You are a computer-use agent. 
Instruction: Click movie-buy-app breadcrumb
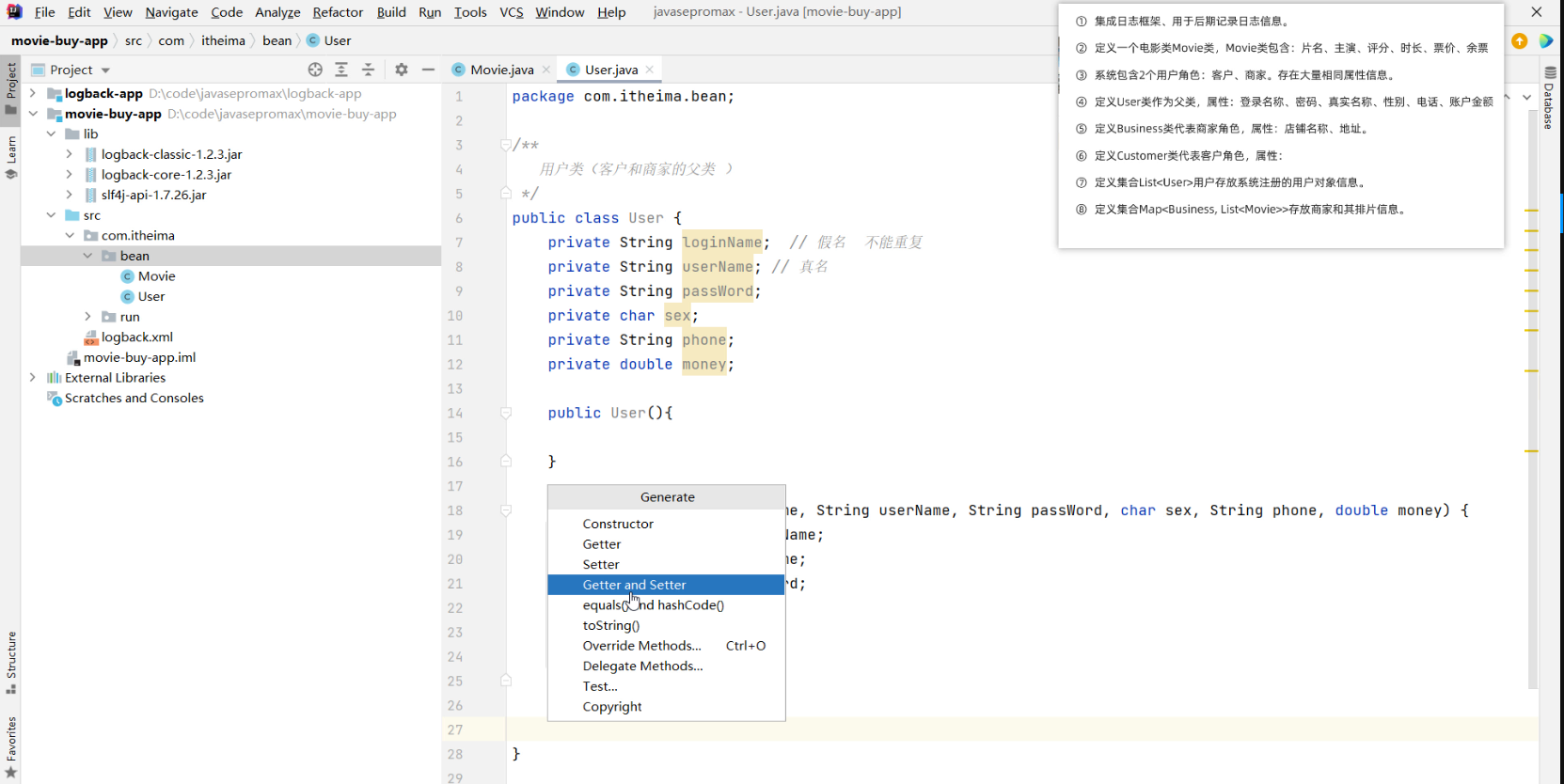(59, 40)
